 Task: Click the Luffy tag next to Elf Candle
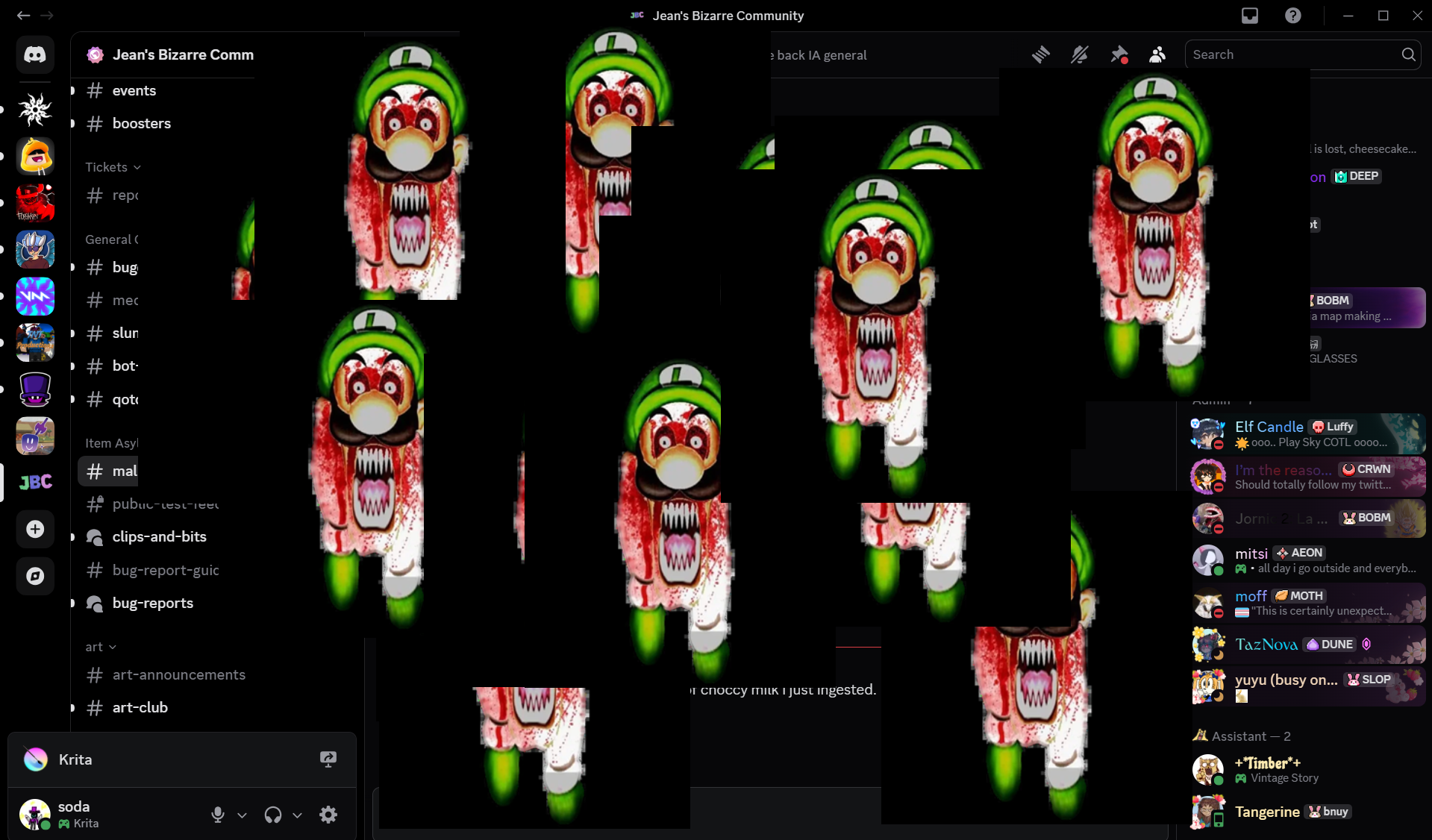click(x=1333, y=427)
